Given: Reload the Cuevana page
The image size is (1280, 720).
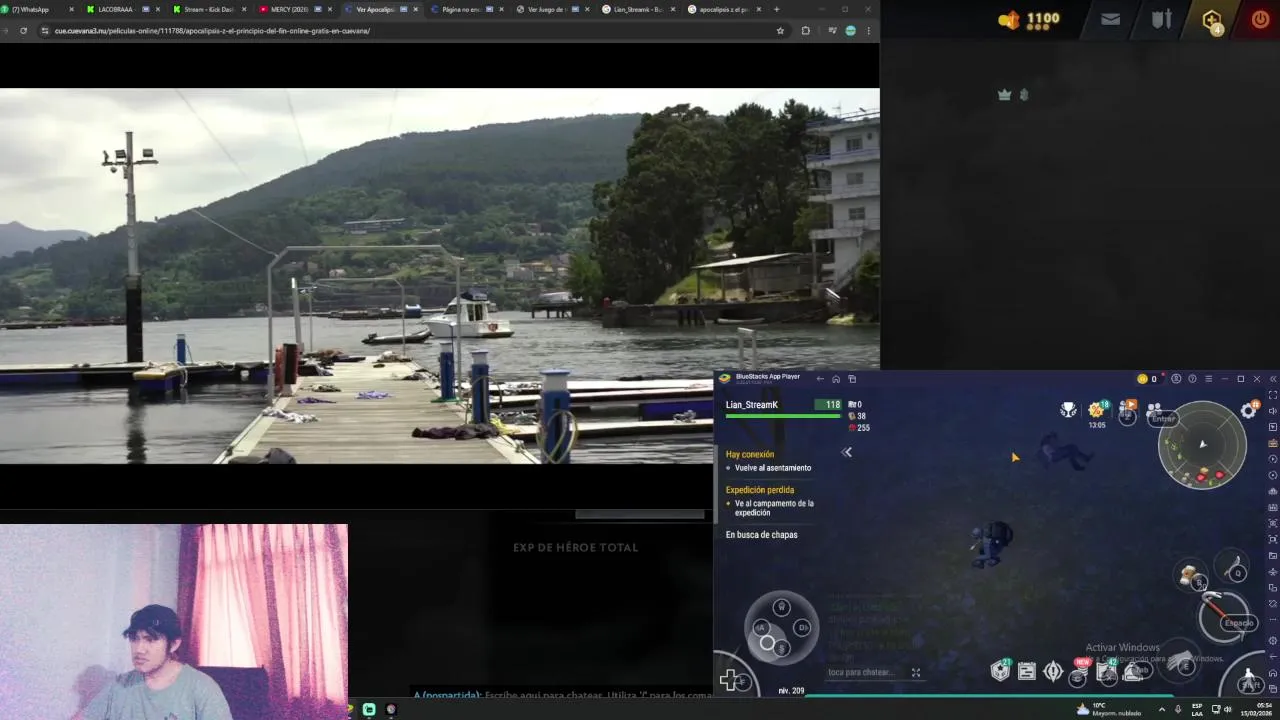Looking at the screenshot, I should click(23, 31).
